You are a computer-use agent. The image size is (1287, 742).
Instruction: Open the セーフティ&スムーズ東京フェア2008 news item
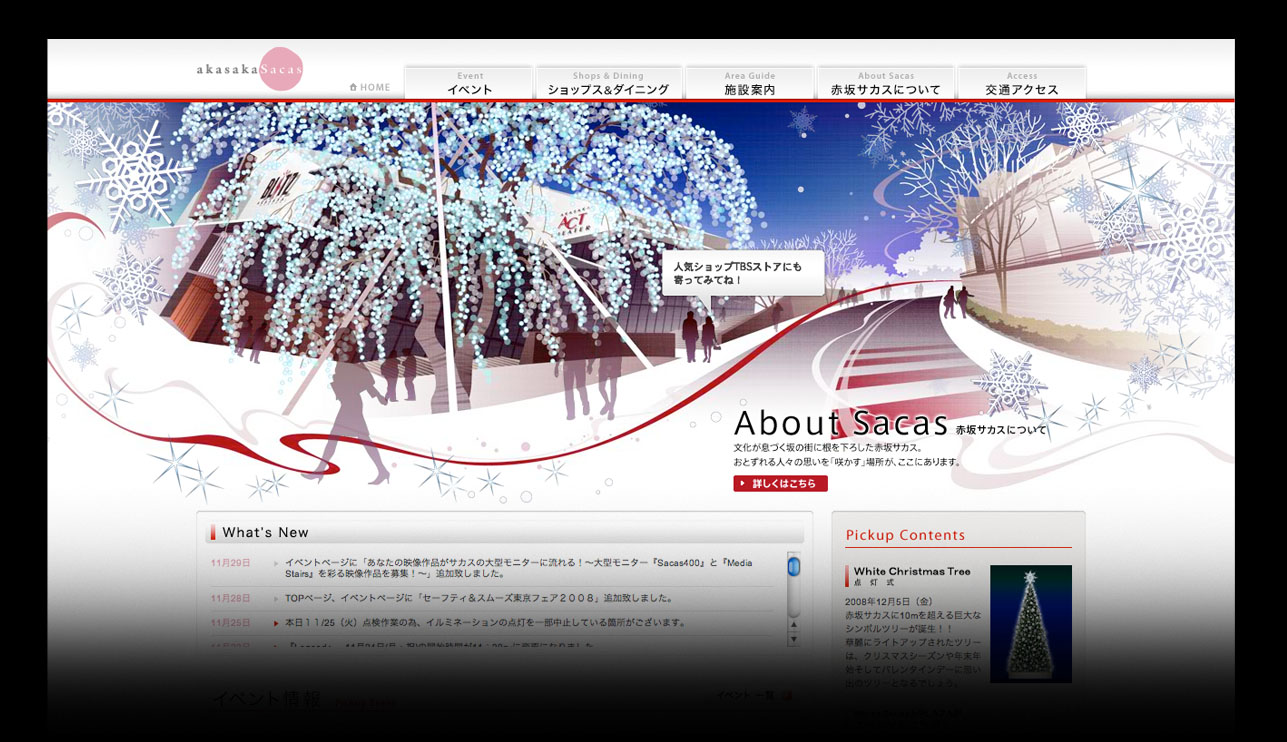[478, 598]
